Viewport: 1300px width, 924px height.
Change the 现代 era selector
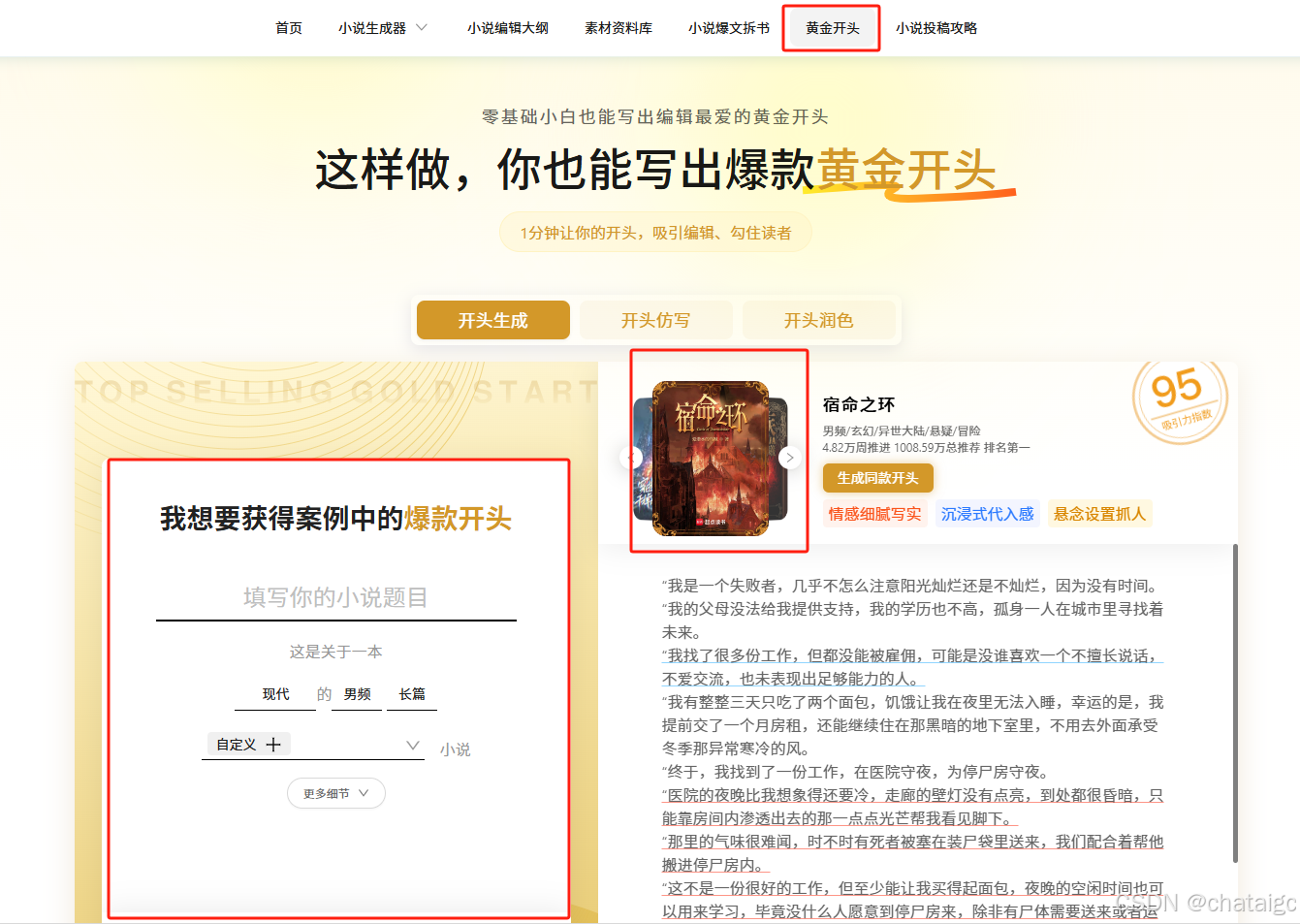pyautogui.click(x=275, y=694)
